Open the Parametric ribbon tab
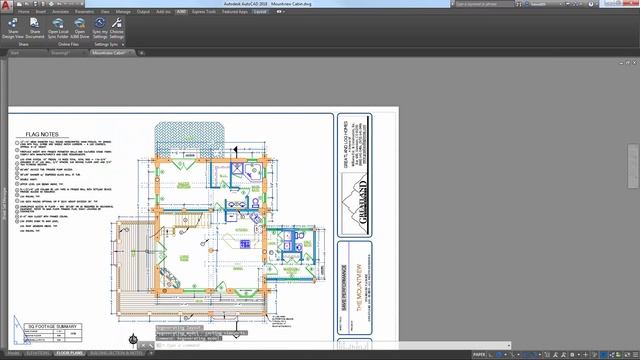Viewport: 640px width, 360px height. click(84, 12)
